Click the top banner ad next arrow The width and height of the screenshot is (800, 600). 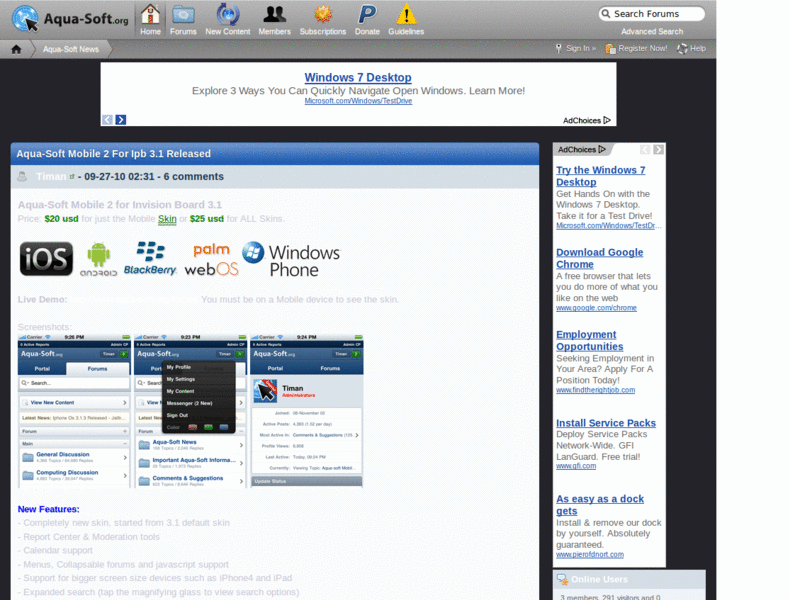click(121, 119)
